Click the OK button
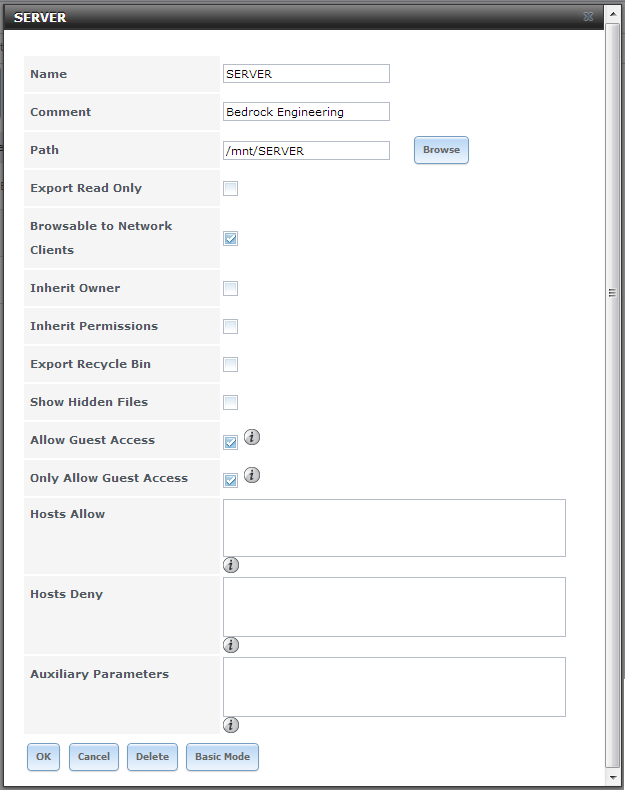The width and height of the screenshot is (625, 790). pyautogui.click(x=43, y=757)
